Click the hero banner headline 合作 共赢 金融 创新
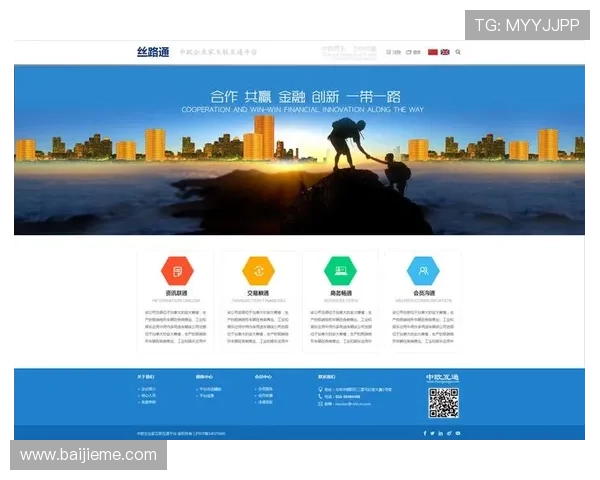 coord(305,96)
